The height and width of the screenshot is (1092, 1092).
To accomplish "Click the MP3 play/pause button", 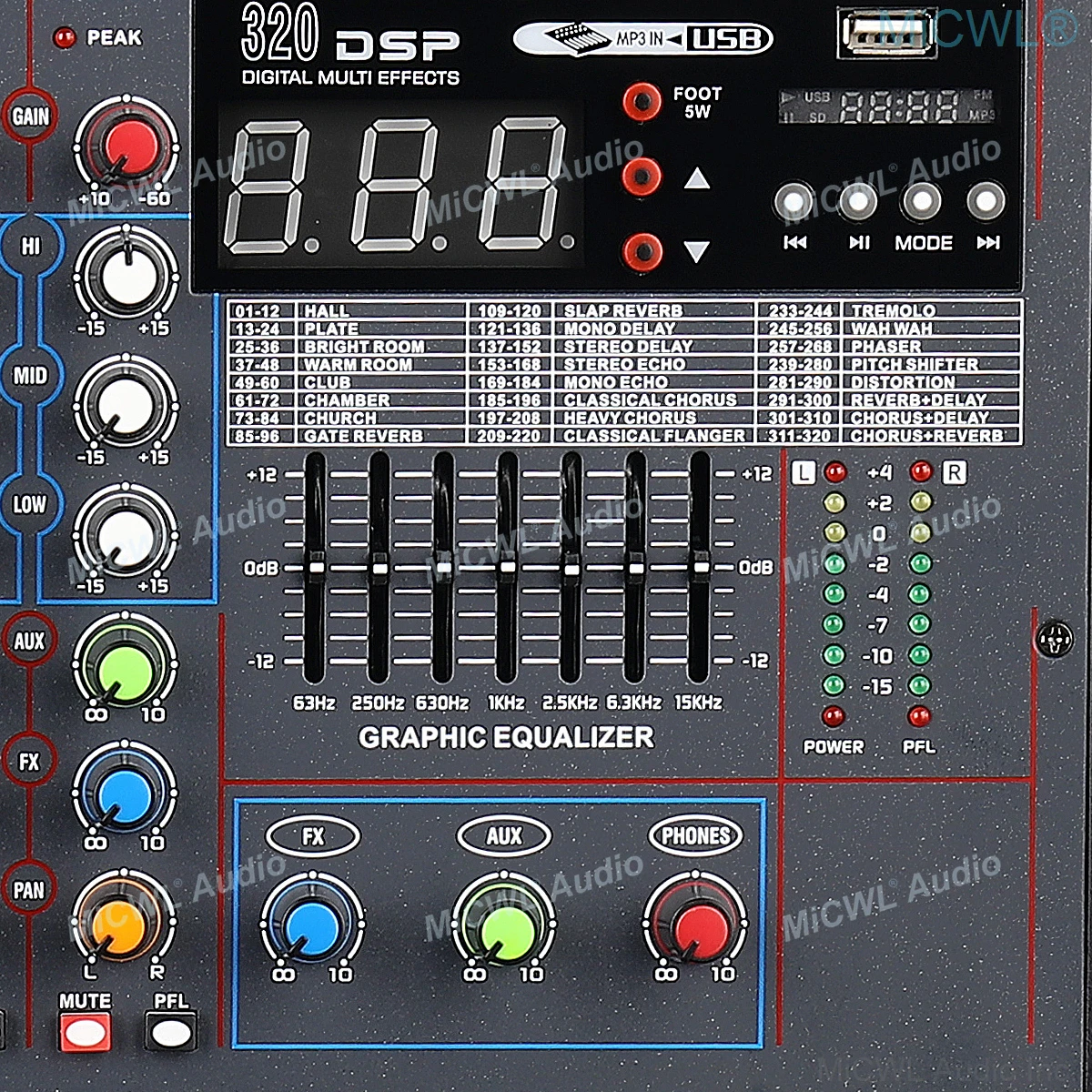I will 857,201.
